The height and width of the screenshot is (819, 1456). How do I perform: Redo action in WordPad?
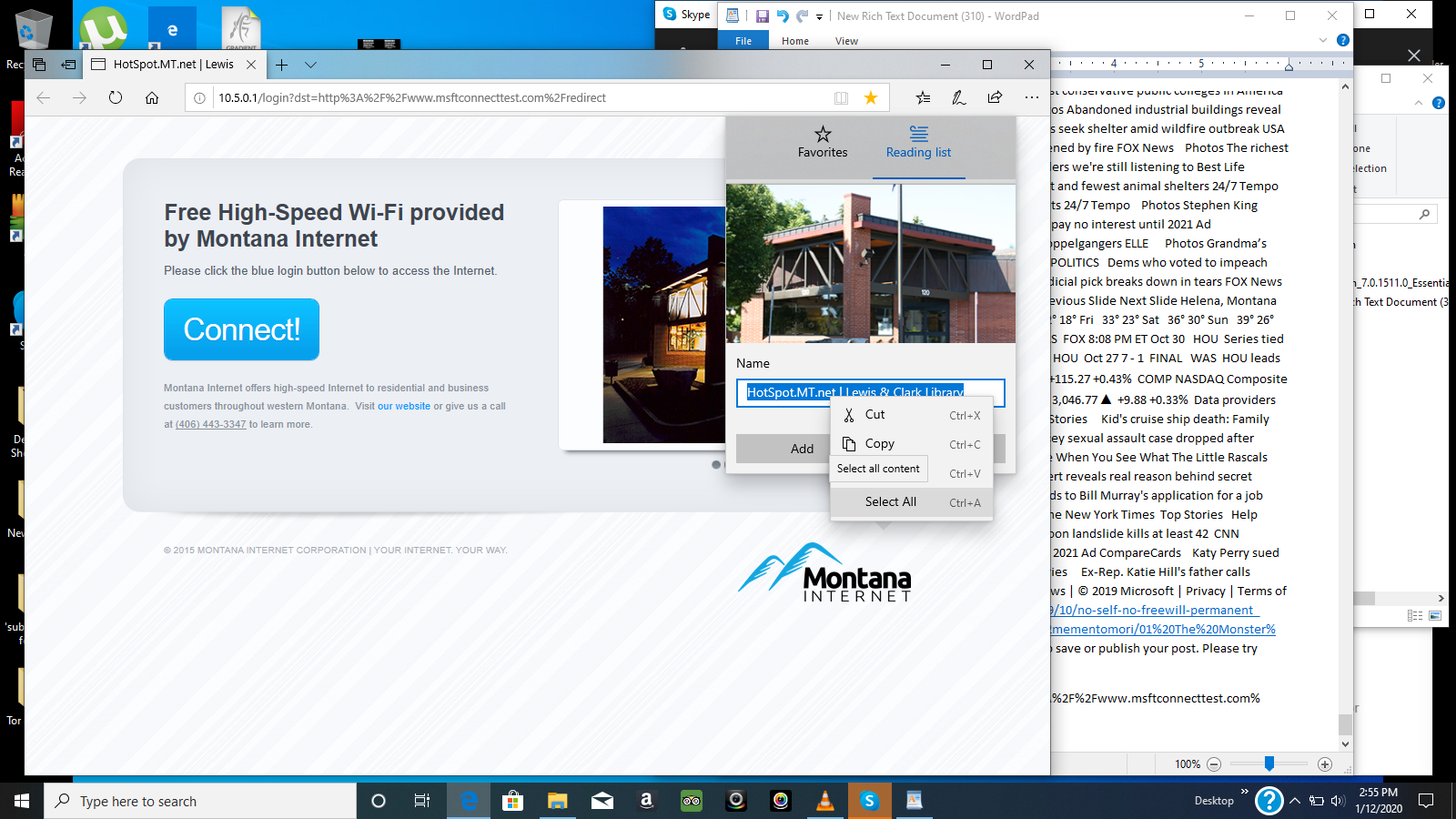pos(803,15)
